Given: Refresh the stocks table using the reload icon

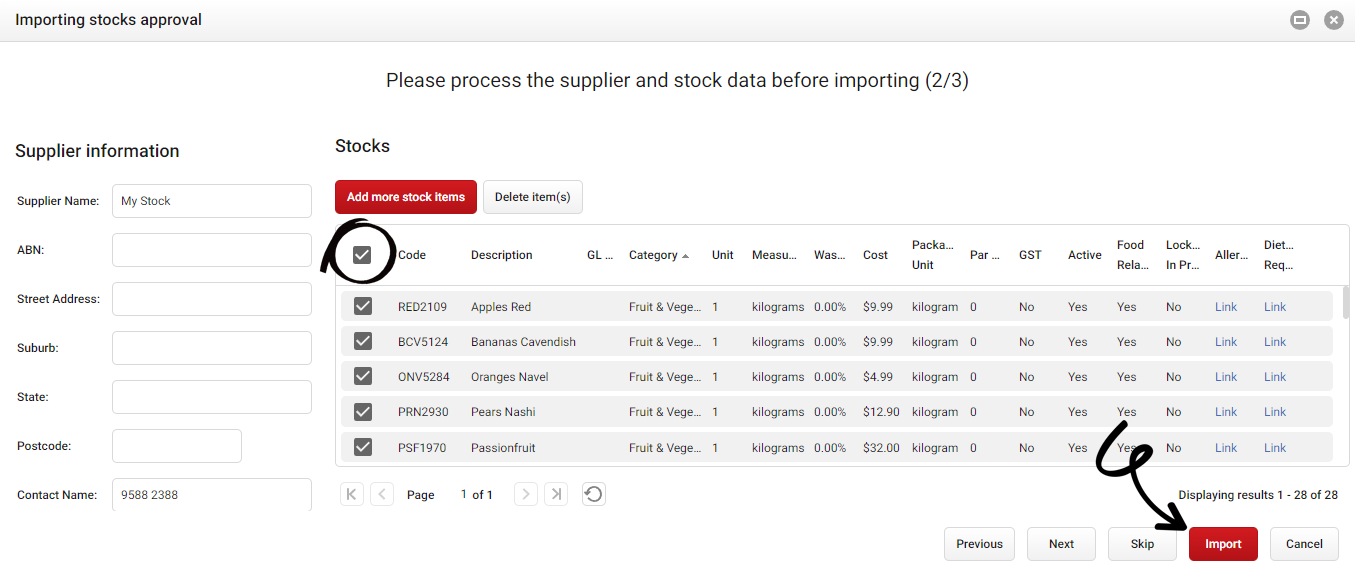Looking at the screenshot, I should [593, 493].
